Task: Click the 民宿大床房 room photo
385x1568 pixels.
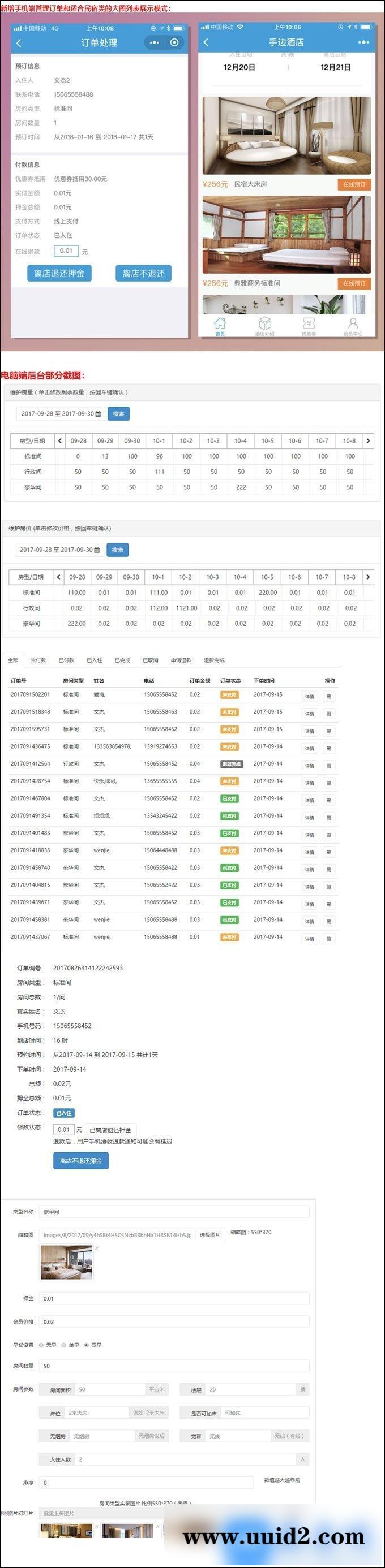Action: pyautogui.click(x=286, y=136)
